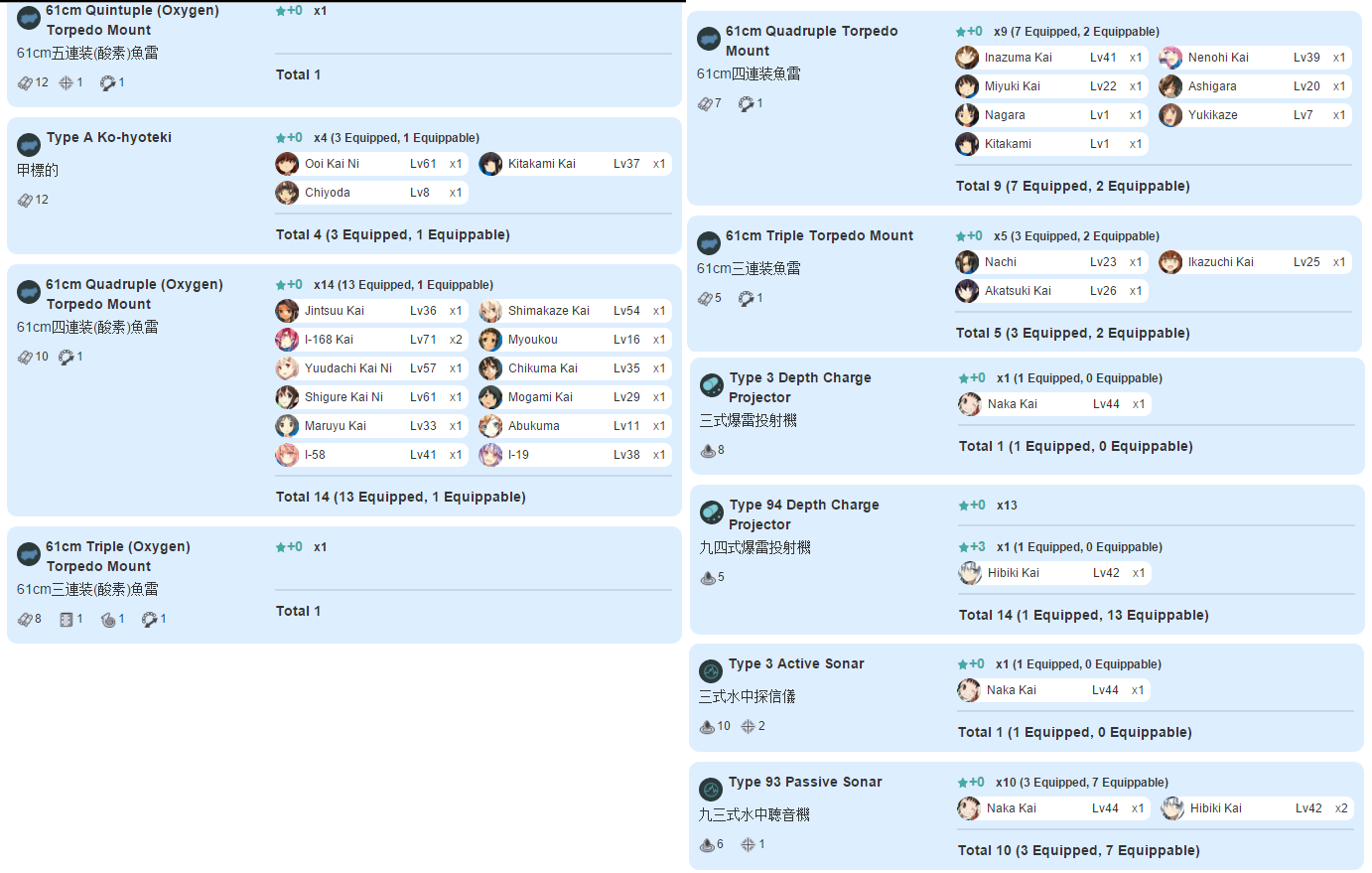Select Nagara's ship avatar
This screenshot has height=873, width=1372.
click(967, 115)
